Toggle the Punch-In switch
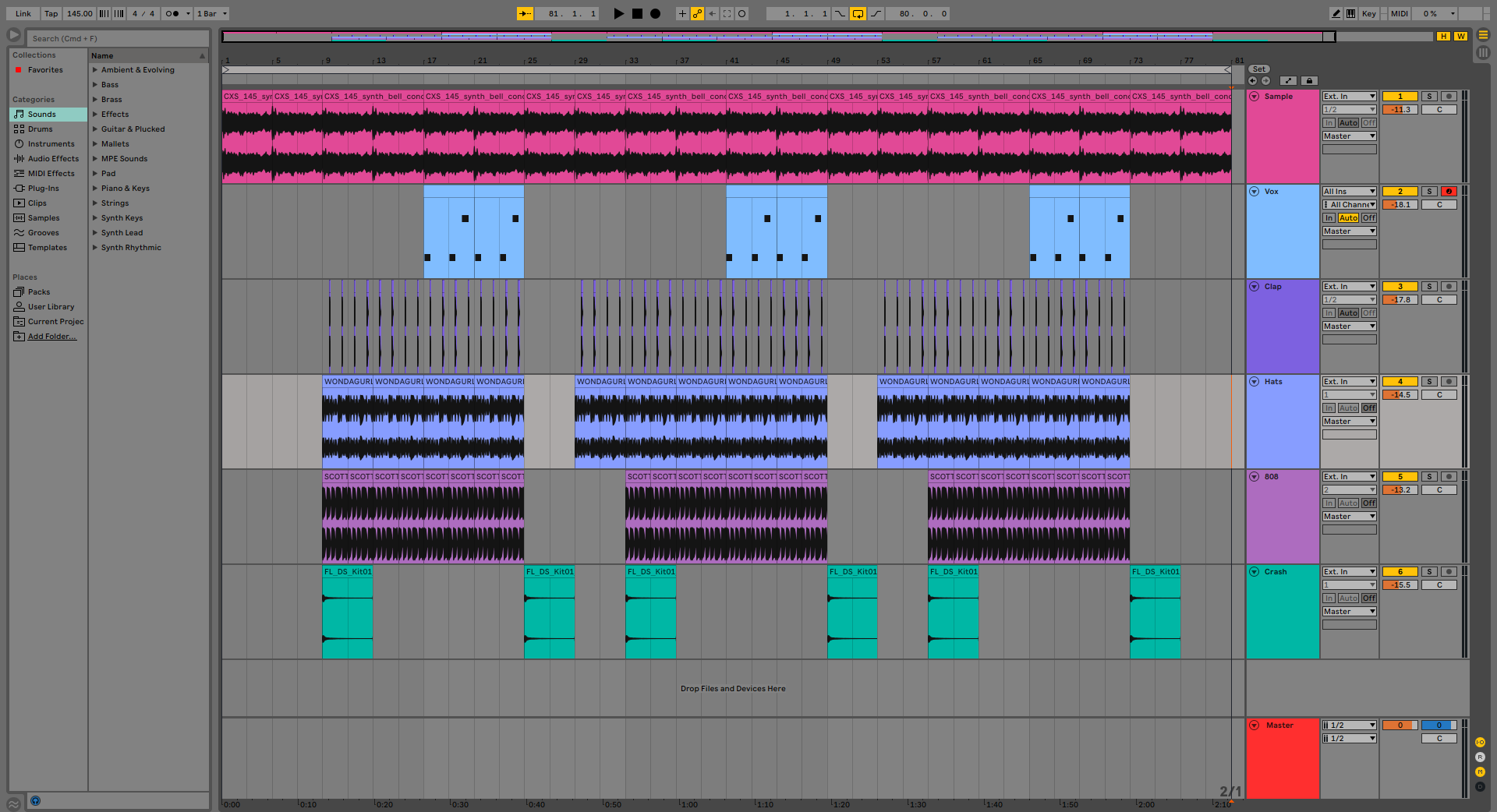 click(x=840, y=13)
